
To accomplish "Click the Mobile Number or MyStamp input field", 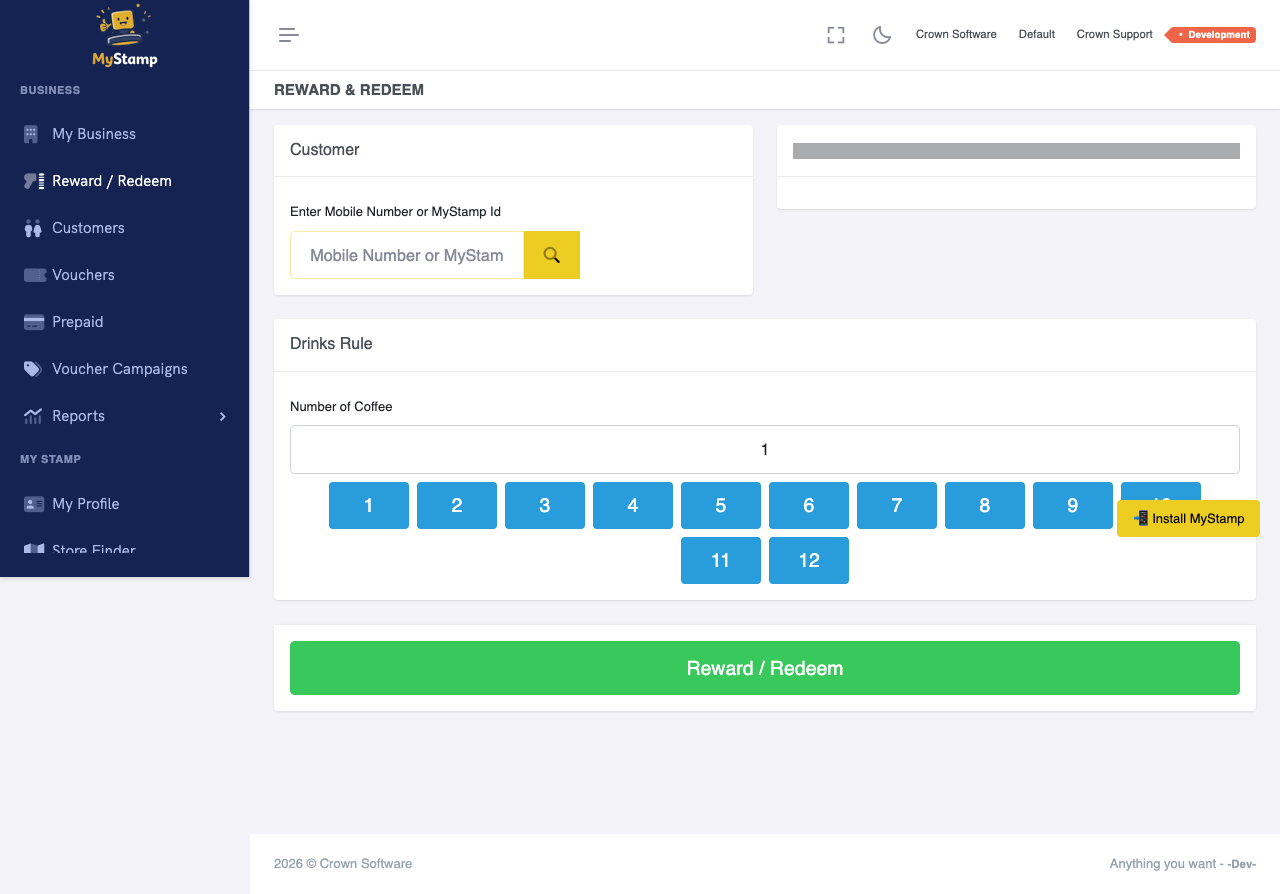I will 407,255.
